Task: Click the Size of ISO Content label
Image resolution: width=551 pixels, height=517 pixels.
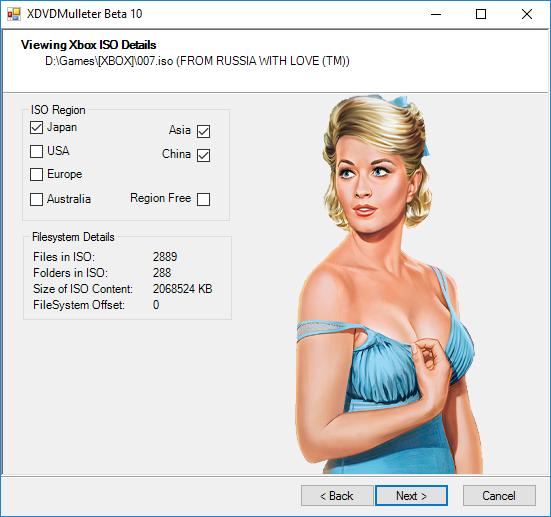Action: 83,289
